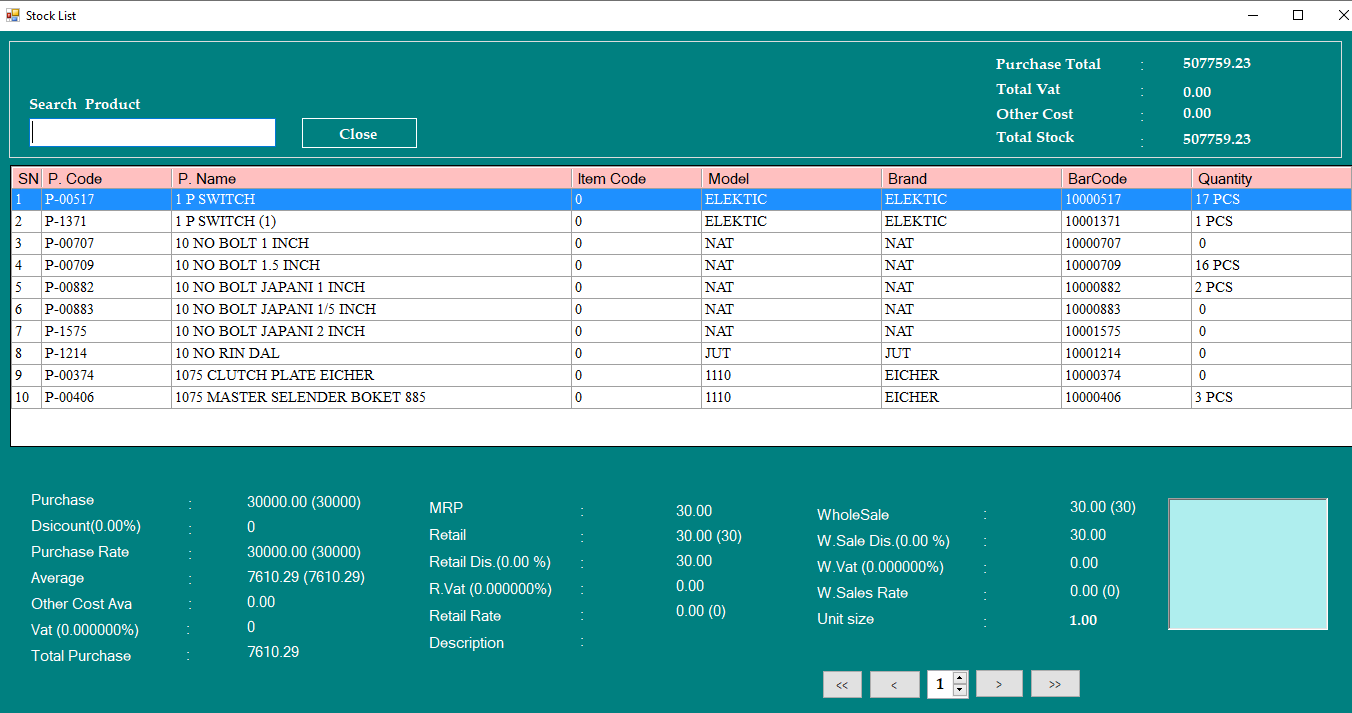
Task: Click the Search Product input field
Action: coord(153,133)
